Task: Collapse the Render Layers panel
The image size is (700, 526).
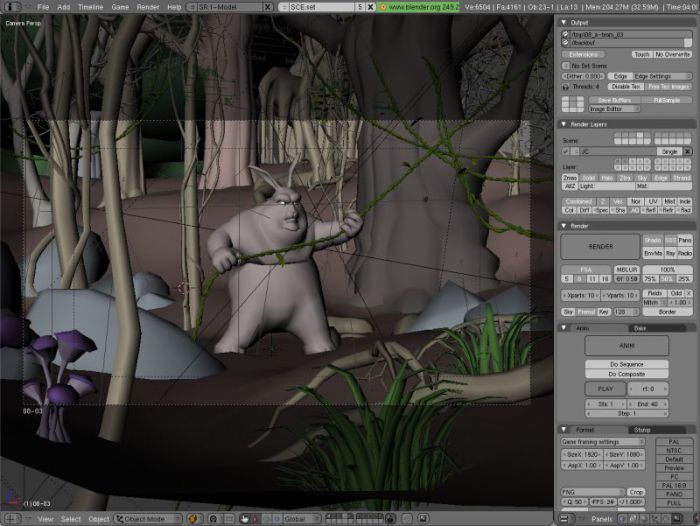Action: [563, 124]
